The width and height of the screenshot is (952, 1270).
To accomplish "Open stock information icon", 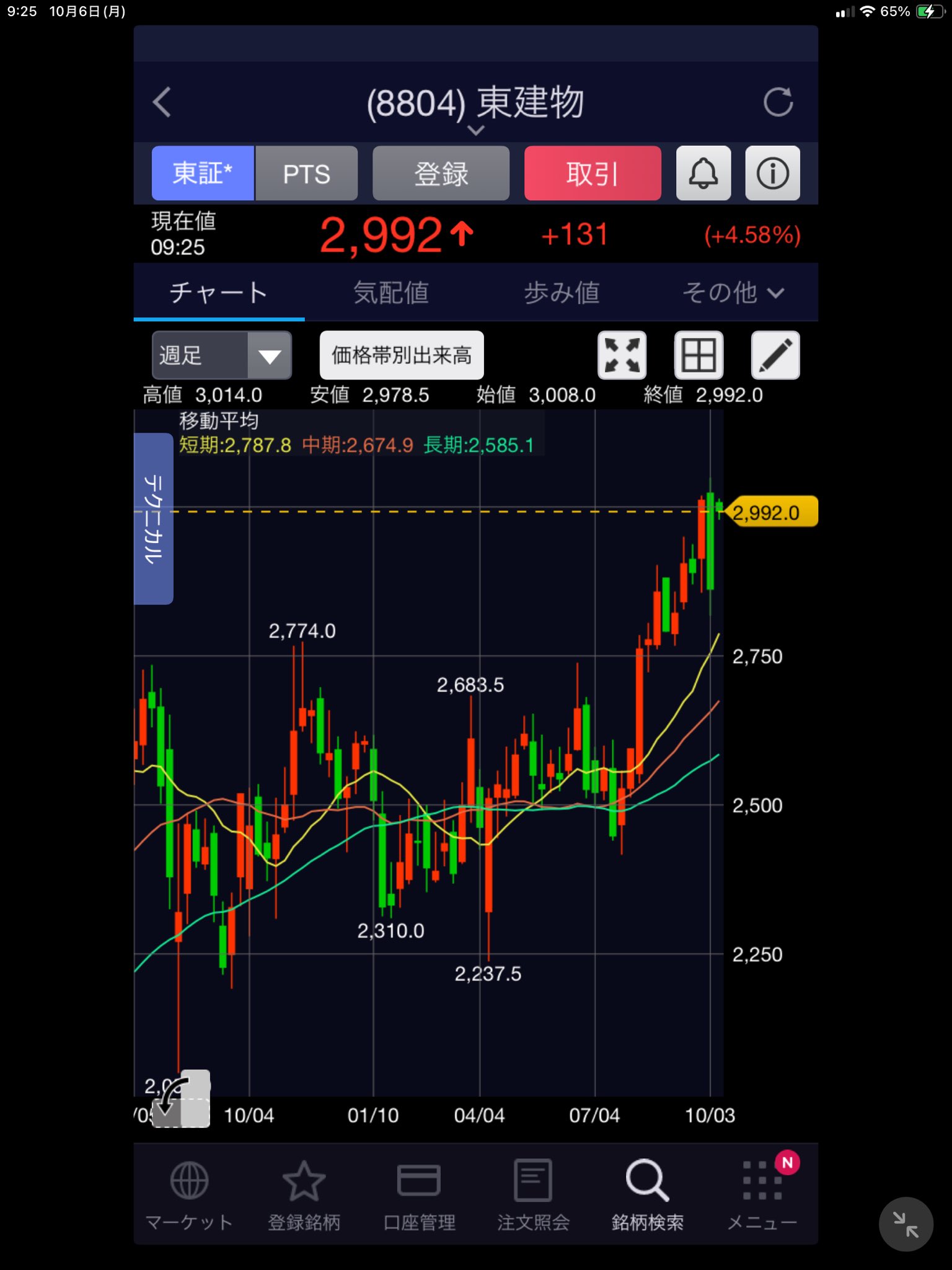I will point(772,173).
